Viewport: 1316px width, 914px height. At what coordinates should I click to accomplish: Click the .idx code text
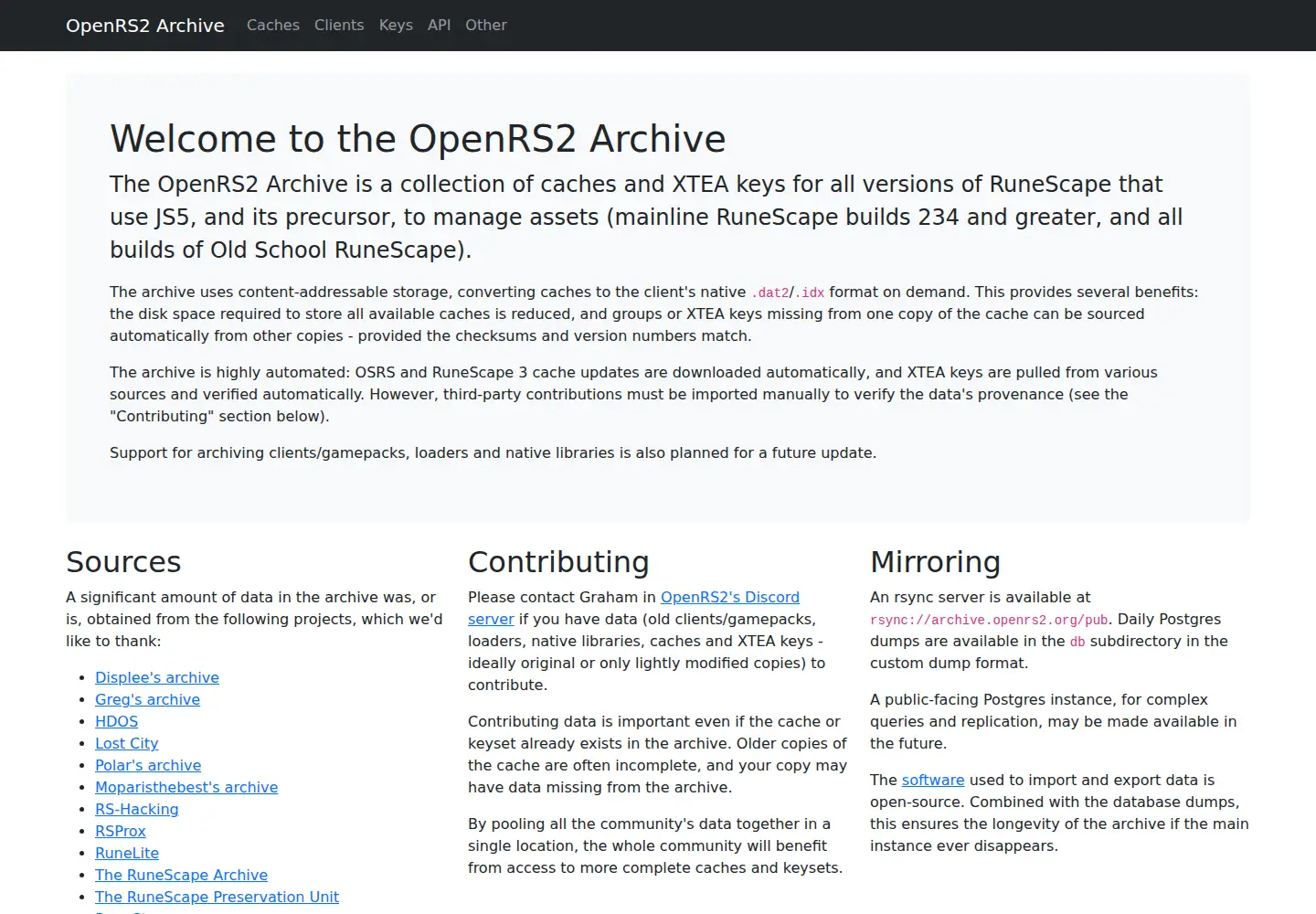(x=810, y=292)
